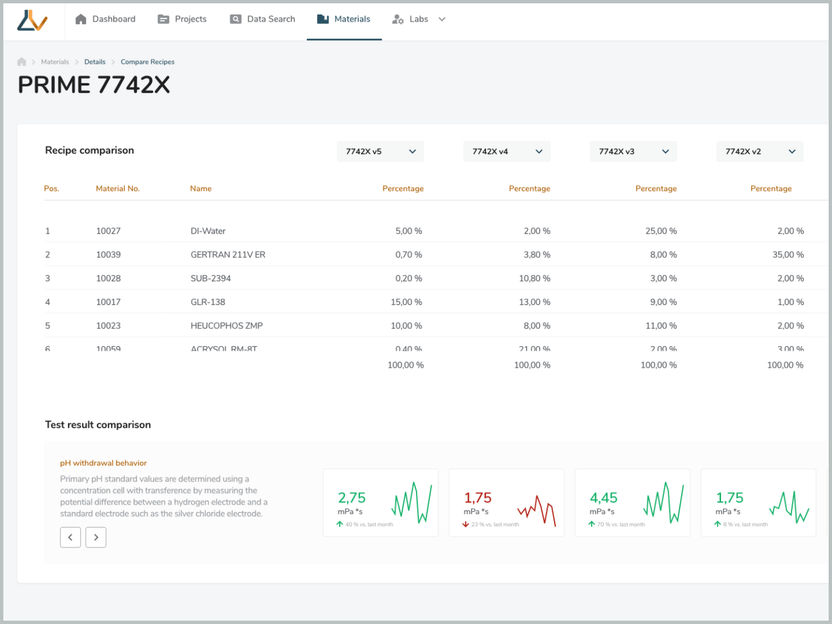Image resolution: width=832 pixels, height=624 pixels.
Task: Click the app logo in the top-left
Action: click(x=32, y=20)
